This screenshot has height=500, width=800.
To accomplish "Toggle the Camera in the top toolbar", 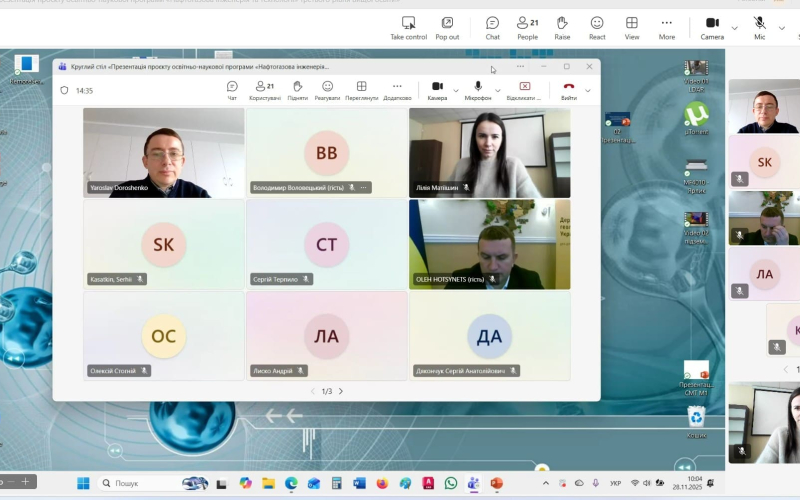I will (712, 27).
